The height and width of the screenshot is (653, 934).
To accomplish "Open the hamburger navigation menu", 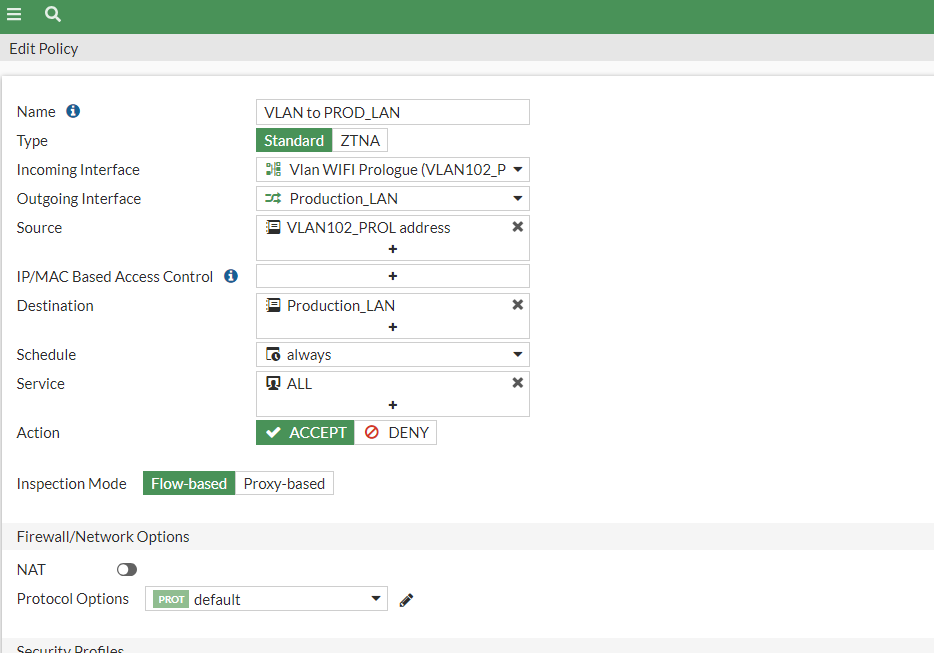I will tap(14, 14).
